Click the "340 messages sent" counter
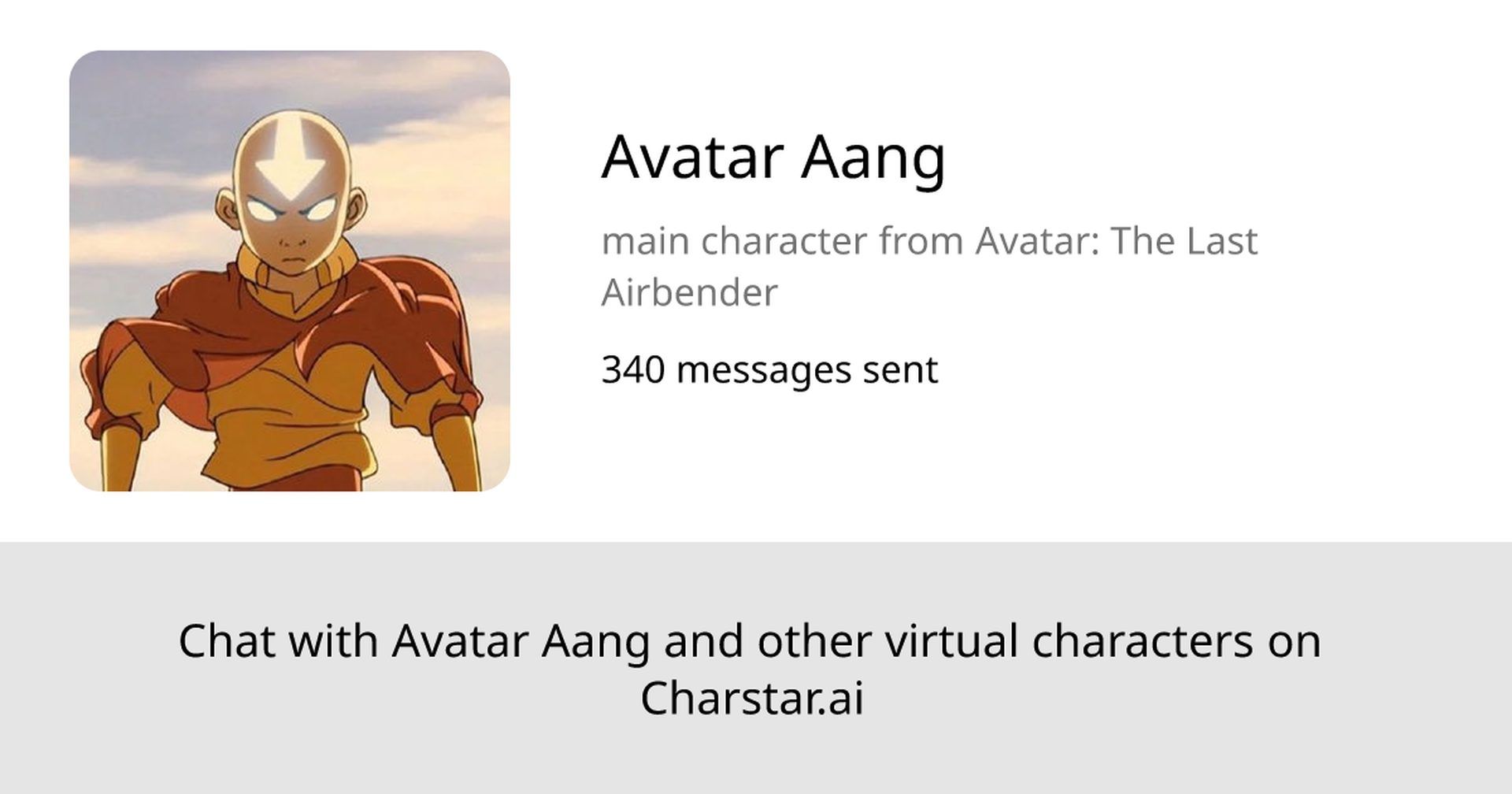This screenshot has width=1512, height=794. [x=769, y=369]
